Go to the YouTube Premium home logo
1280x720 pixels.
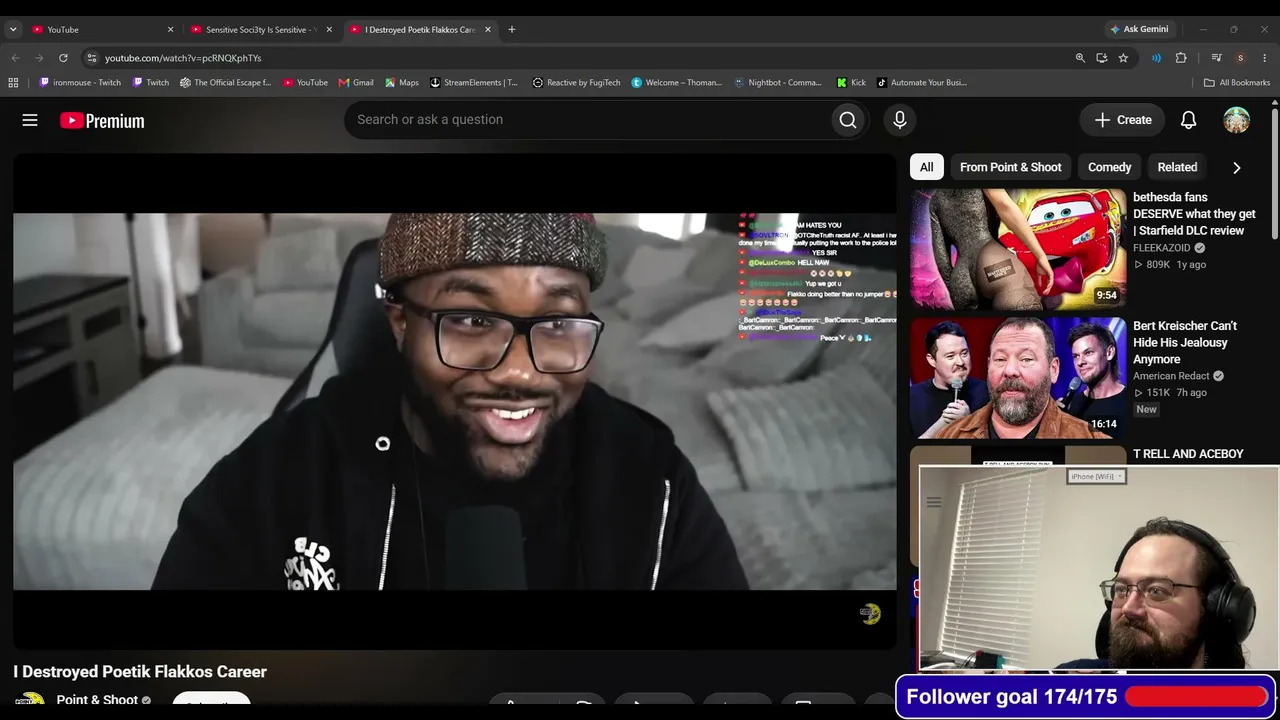(102, 121)
